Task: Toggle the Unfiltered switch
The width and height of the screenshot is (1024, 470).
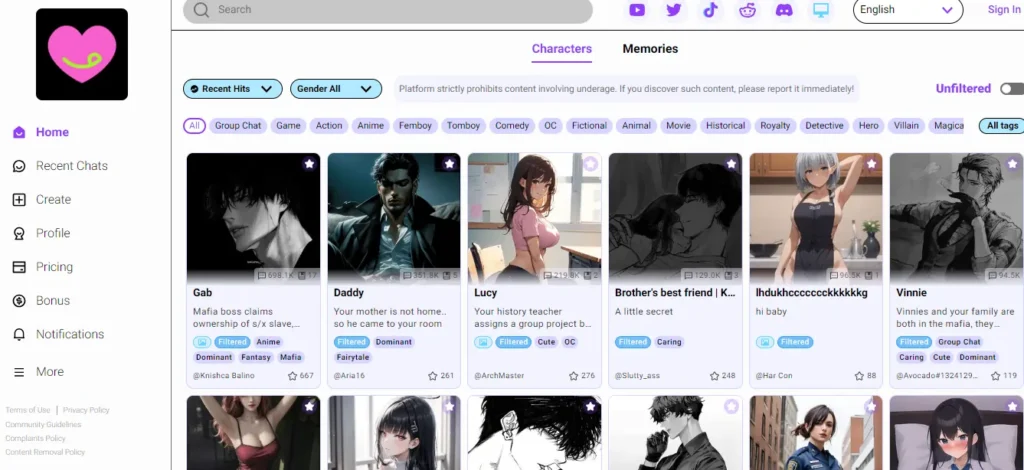Action: pos(1012,89)
